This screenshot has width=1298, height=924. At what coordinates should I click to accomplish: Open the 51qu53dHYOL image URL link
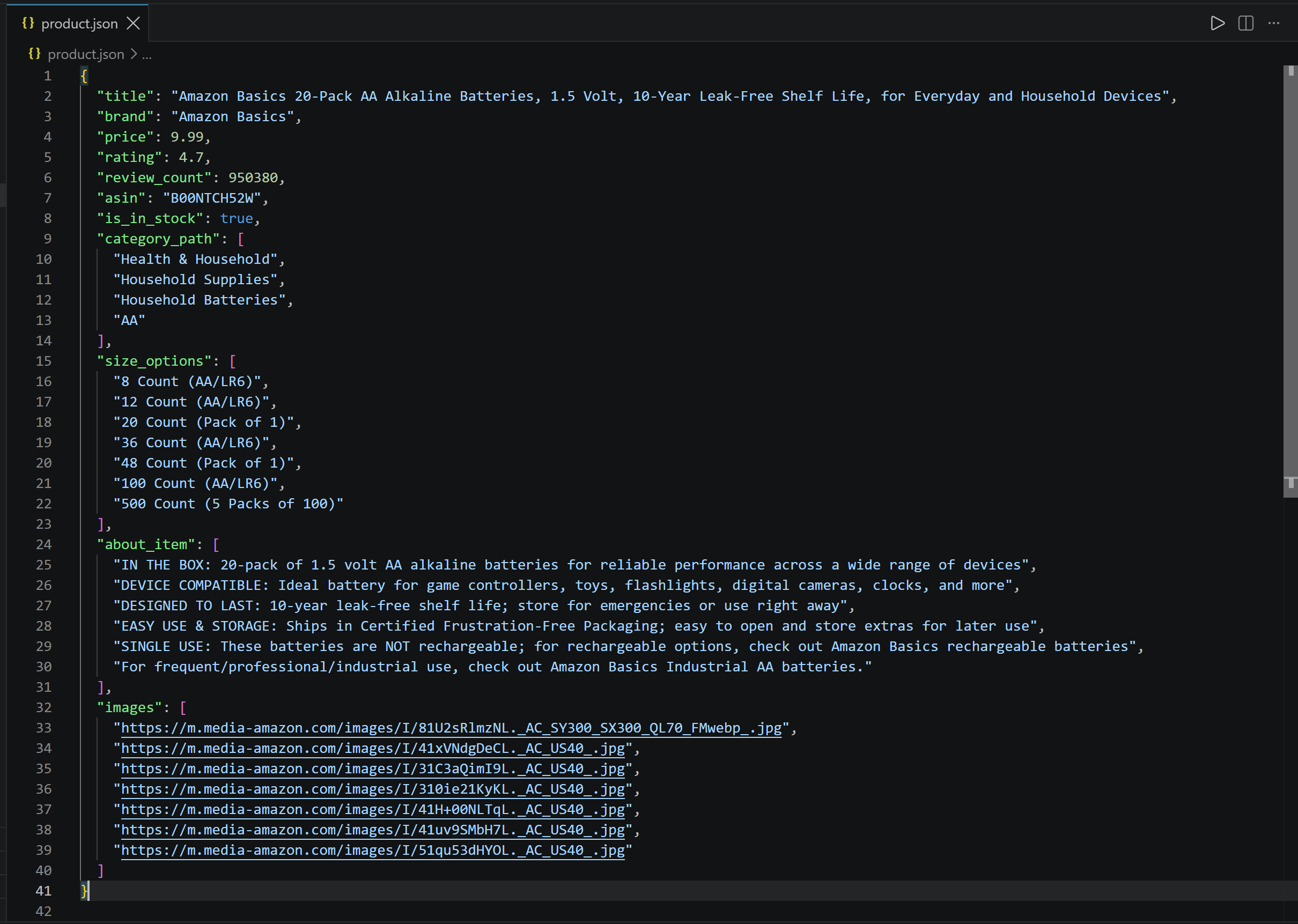(373, 850)
